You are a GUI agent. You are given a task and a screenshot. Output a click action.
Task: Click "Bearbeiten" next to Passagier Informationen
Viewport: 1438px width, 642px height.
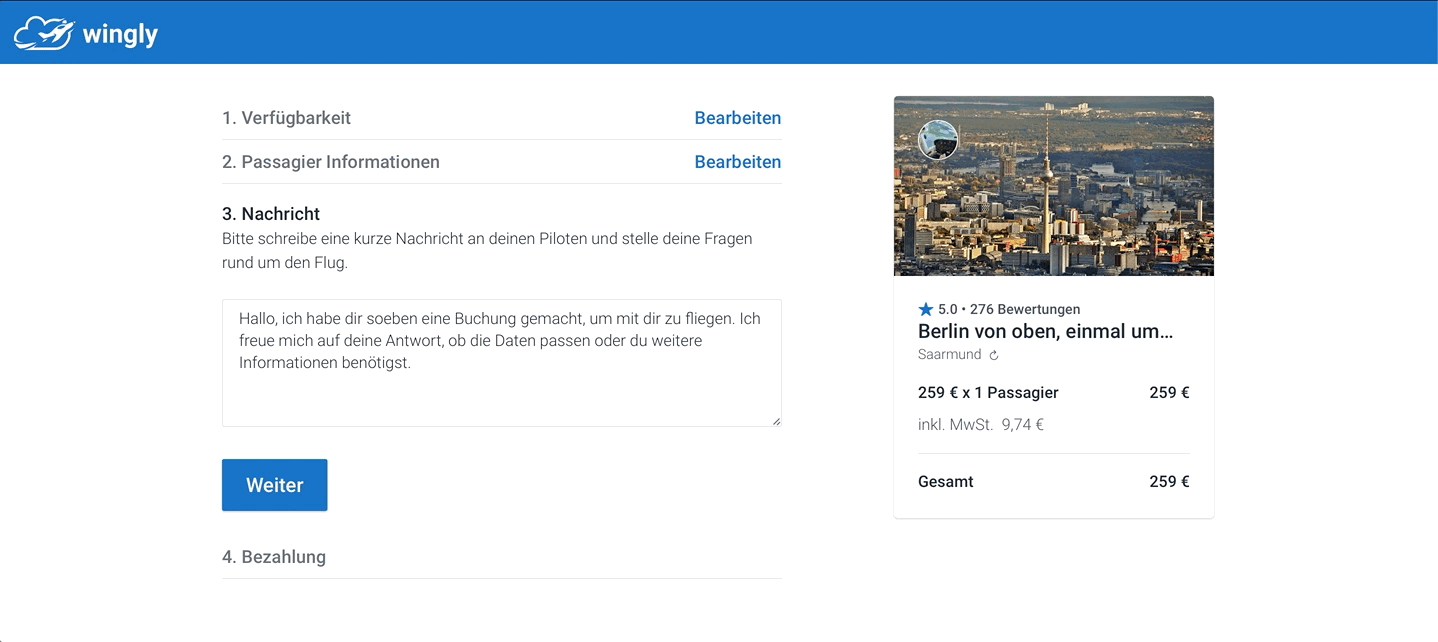(x=738, y=161)
